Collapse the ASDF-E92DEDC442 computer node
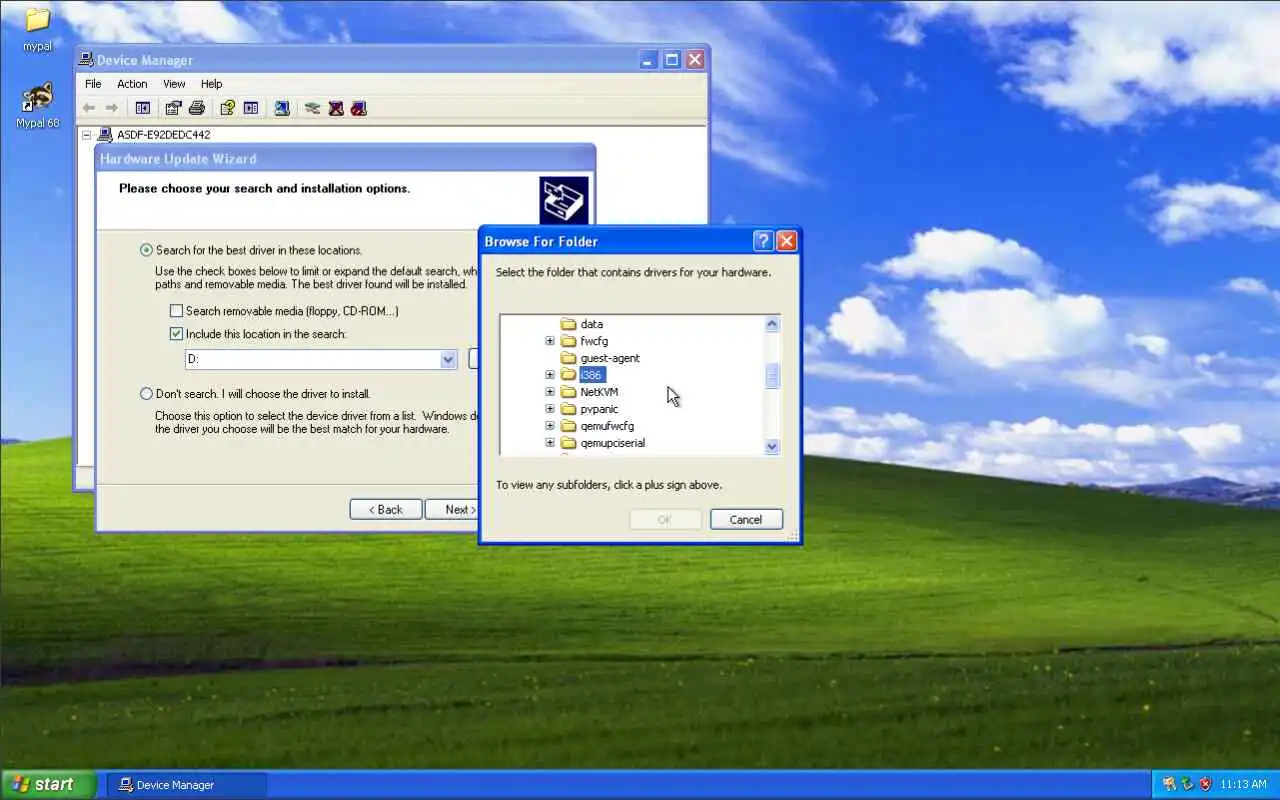The height and width of the screenshot is (800, 1280). 87,135
